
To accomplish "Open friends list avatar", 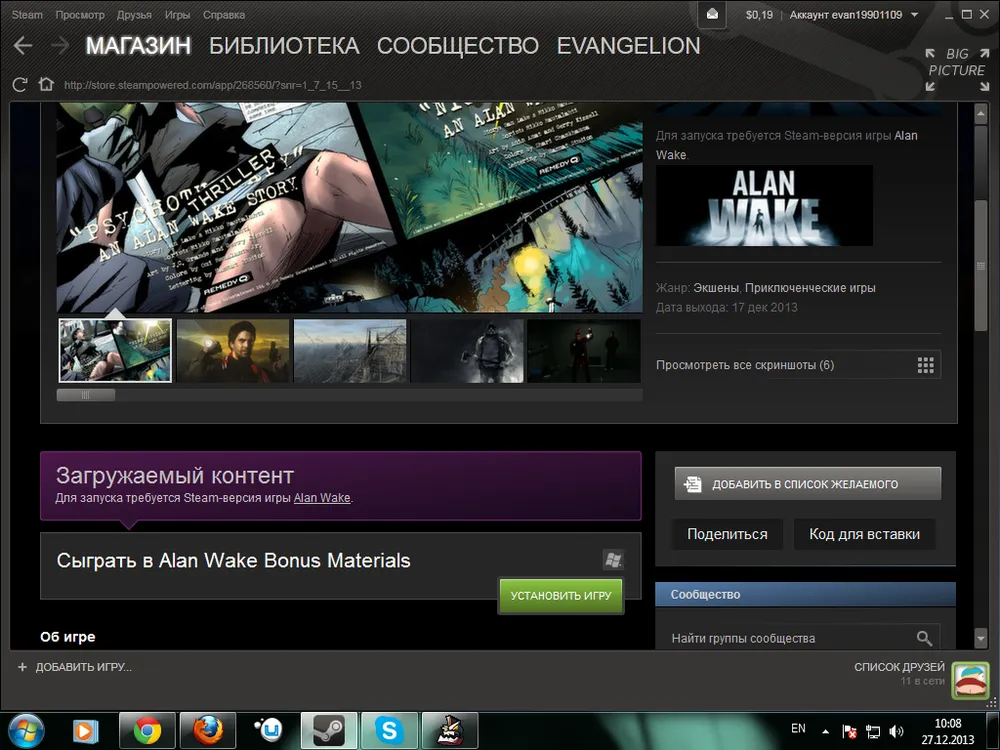I will coord(969,680).
